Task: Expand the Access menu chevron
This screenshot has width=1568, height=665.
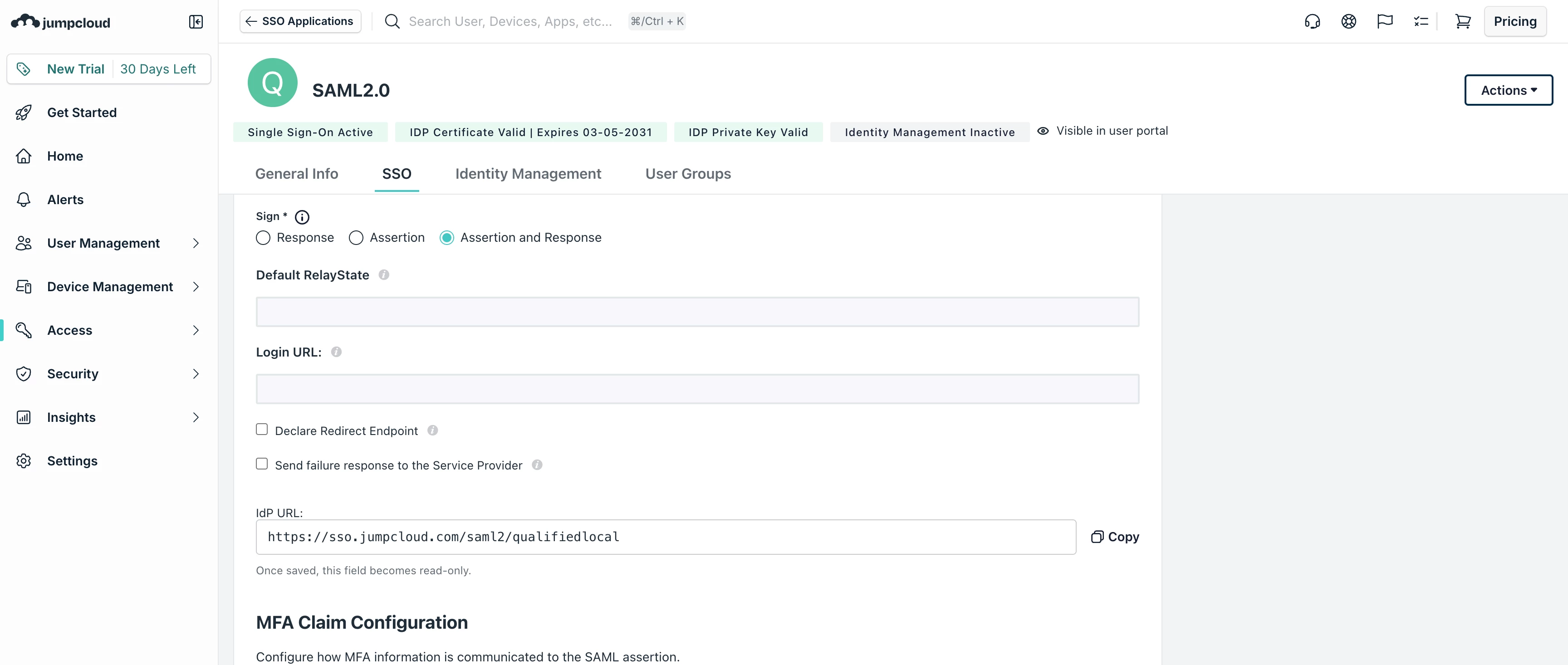Action: tap(196, 330)
